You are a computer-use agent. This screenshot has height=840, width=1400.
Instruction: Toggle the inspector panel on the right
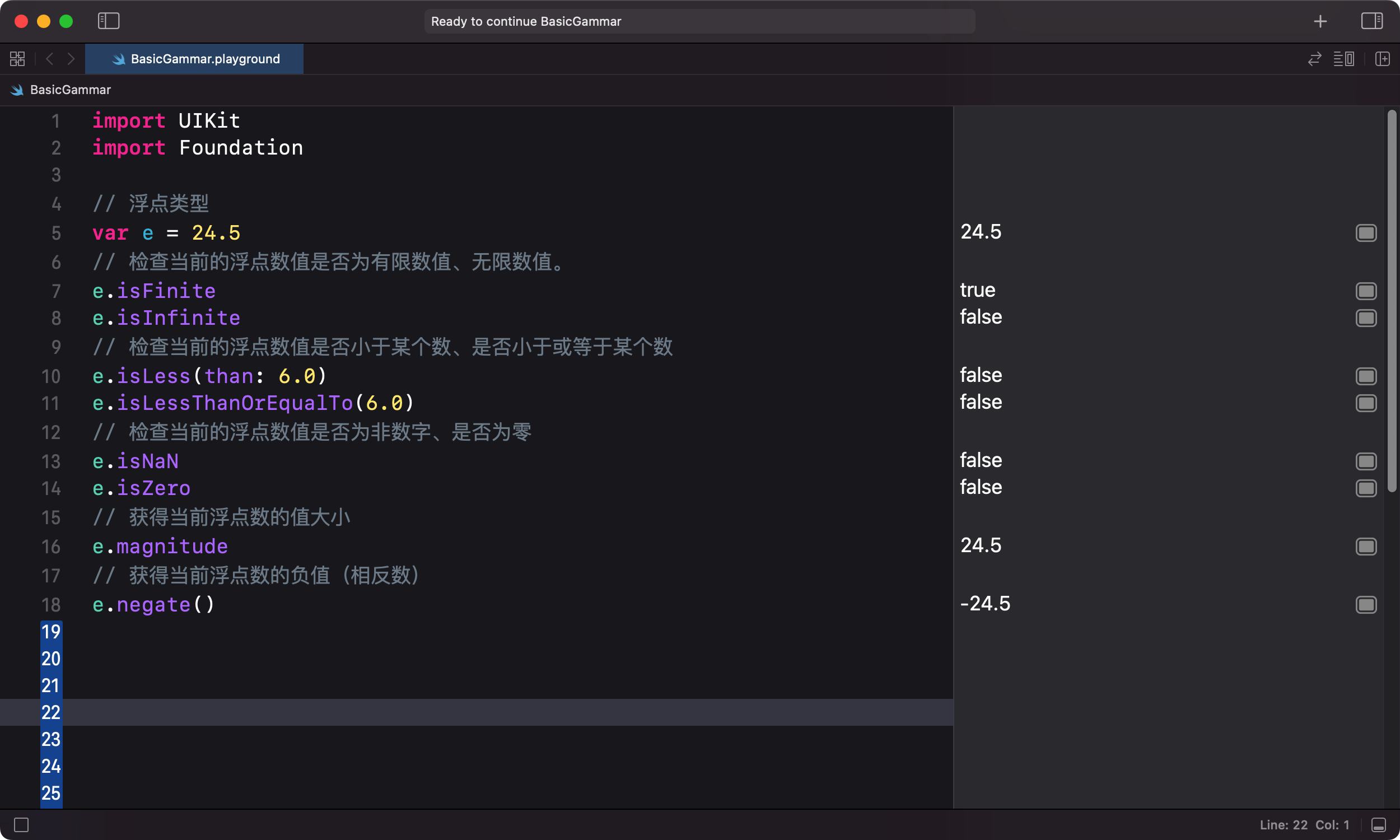point(1371,21)
